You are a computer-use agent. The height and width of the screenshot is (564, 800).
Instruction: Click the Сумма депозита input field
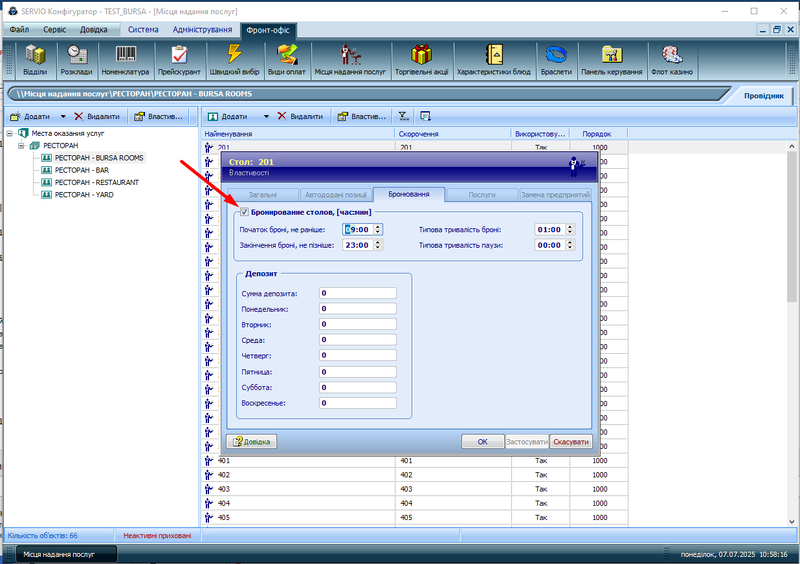tap(357, 293)
